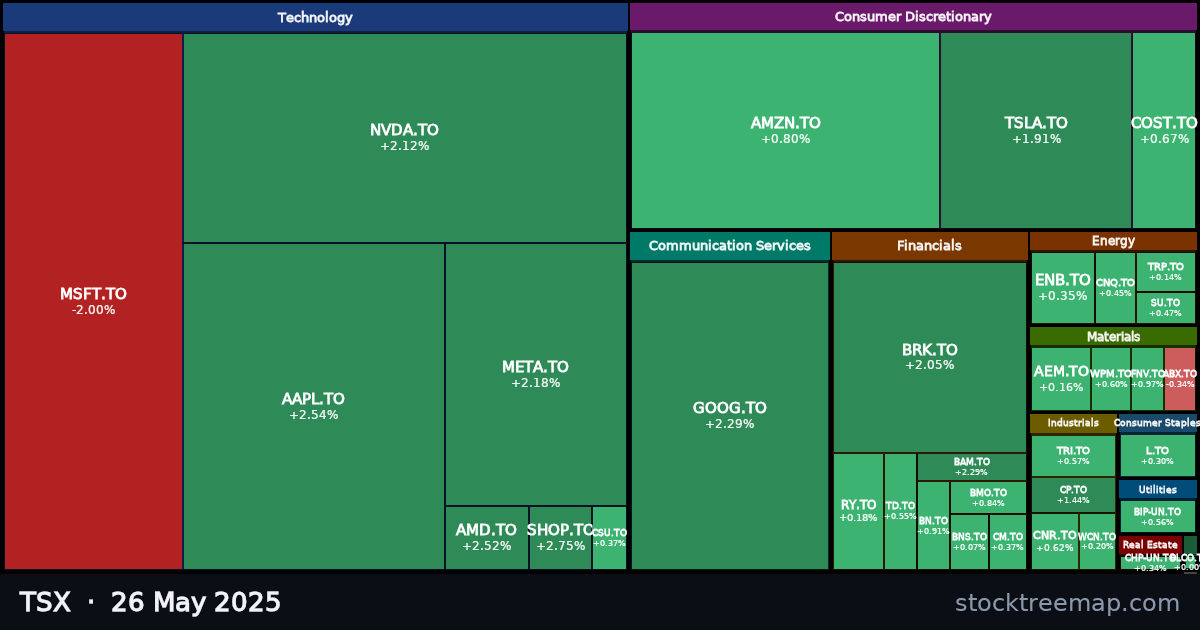This screenshot has width=1200, height=630.
Task: Open the NVDA.TO +2.12% tile
Action: pyautogui.click(x=405, y=138)
